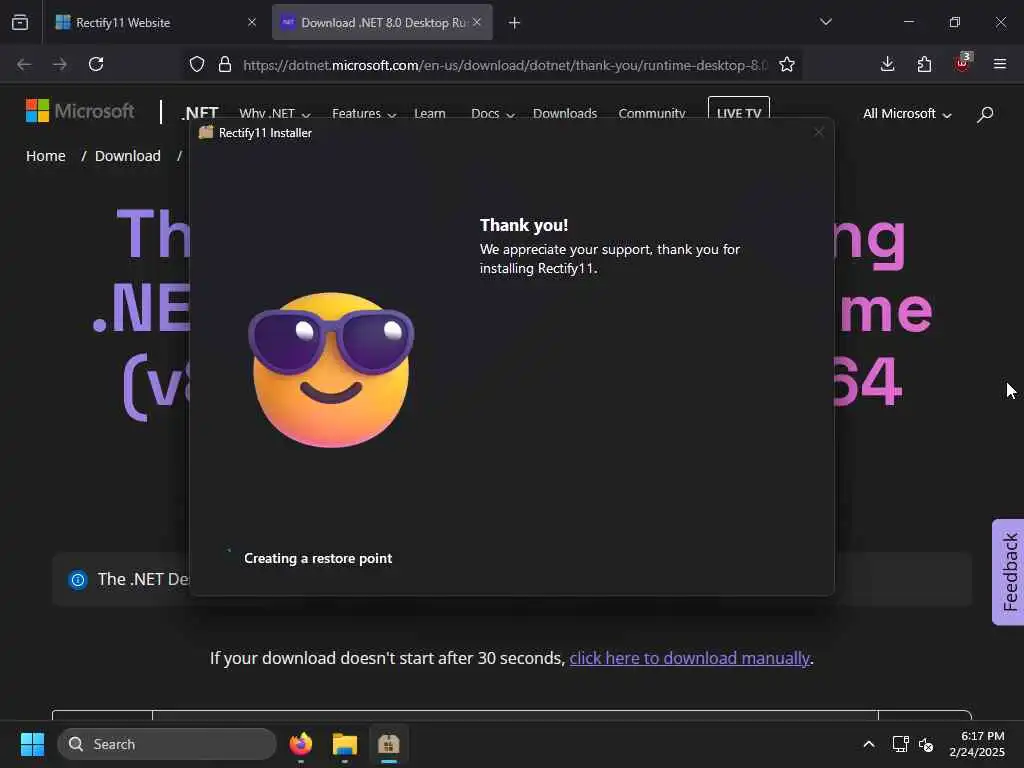The height and width of the screenshot is (768, 1024).
Task: Open the Feedback side tab
Action: [x=1008, y=572]
